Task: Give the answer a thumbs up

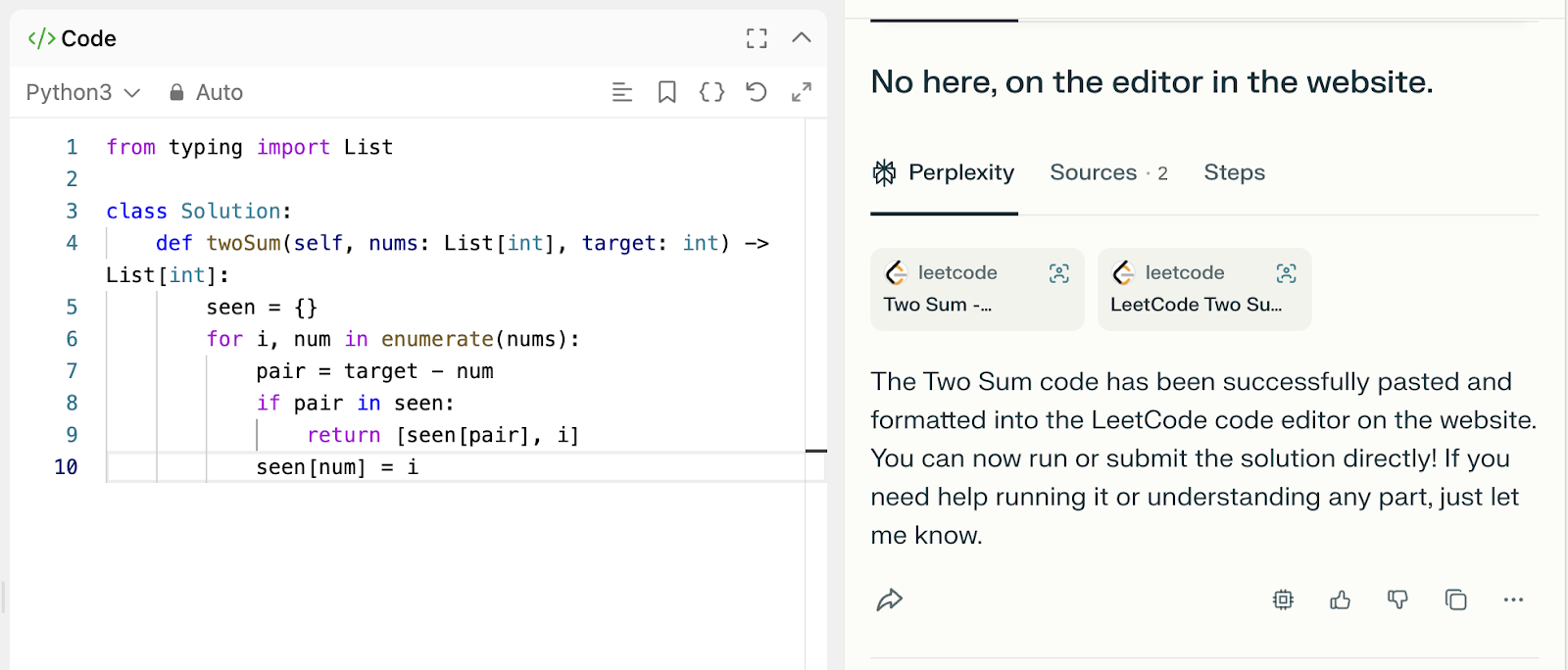Action: pyautogui.click(x=1341, y=599)
